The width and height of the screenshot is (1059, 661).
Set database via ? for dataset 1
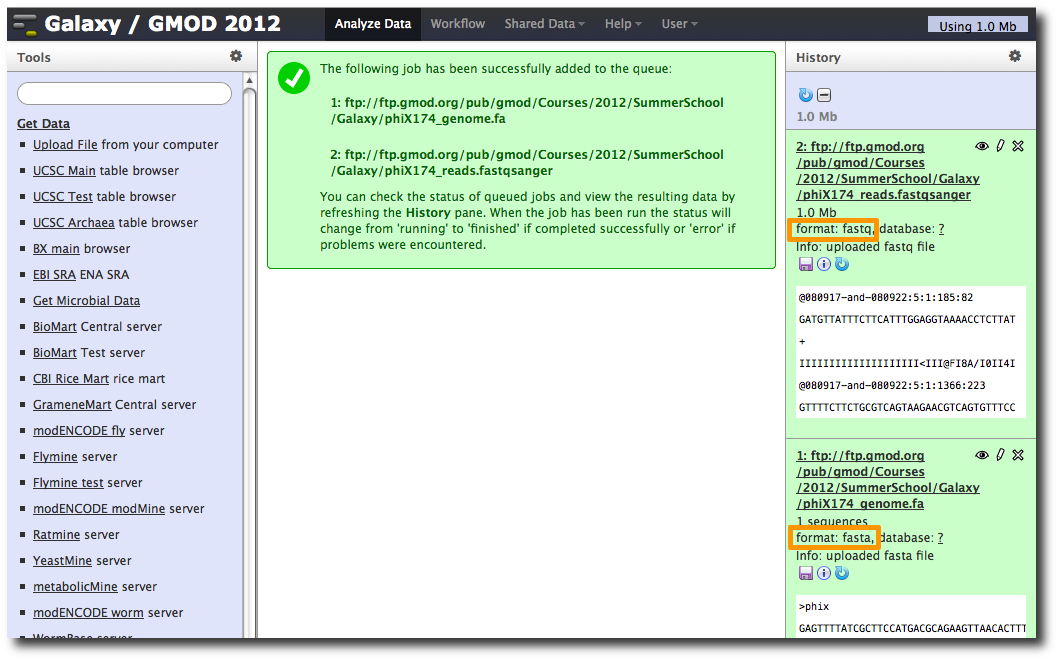(x=940, y=537)
